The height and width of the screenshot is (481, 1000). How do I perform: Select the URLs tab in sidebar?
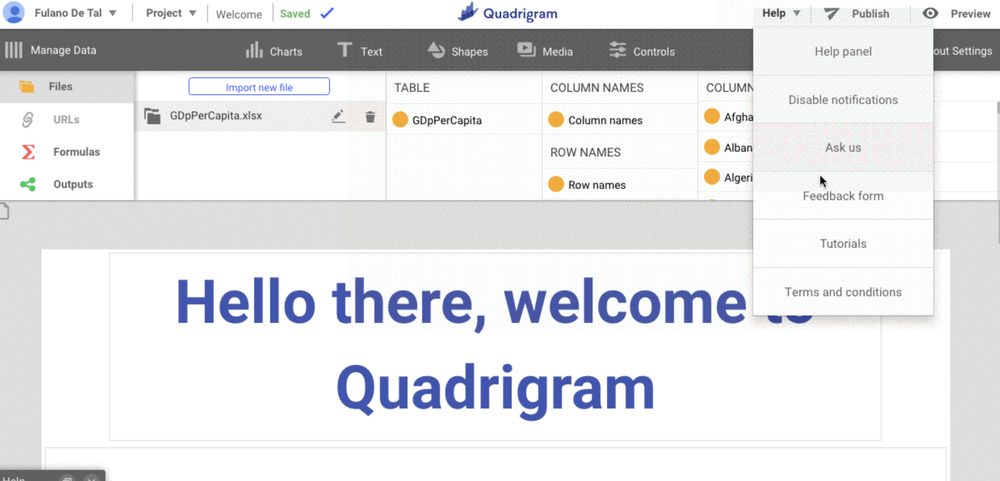click(67, 120)
